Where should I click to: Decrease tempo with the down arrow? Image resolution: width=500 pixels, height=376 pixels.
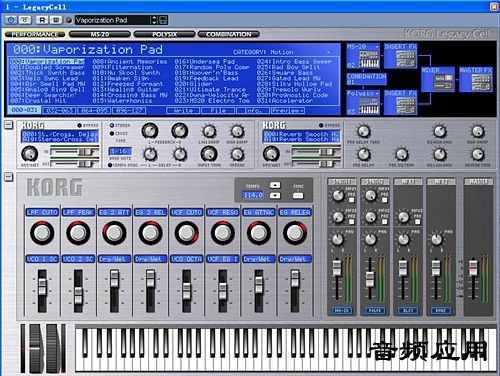pyautogui.click(x=275, y=195)
